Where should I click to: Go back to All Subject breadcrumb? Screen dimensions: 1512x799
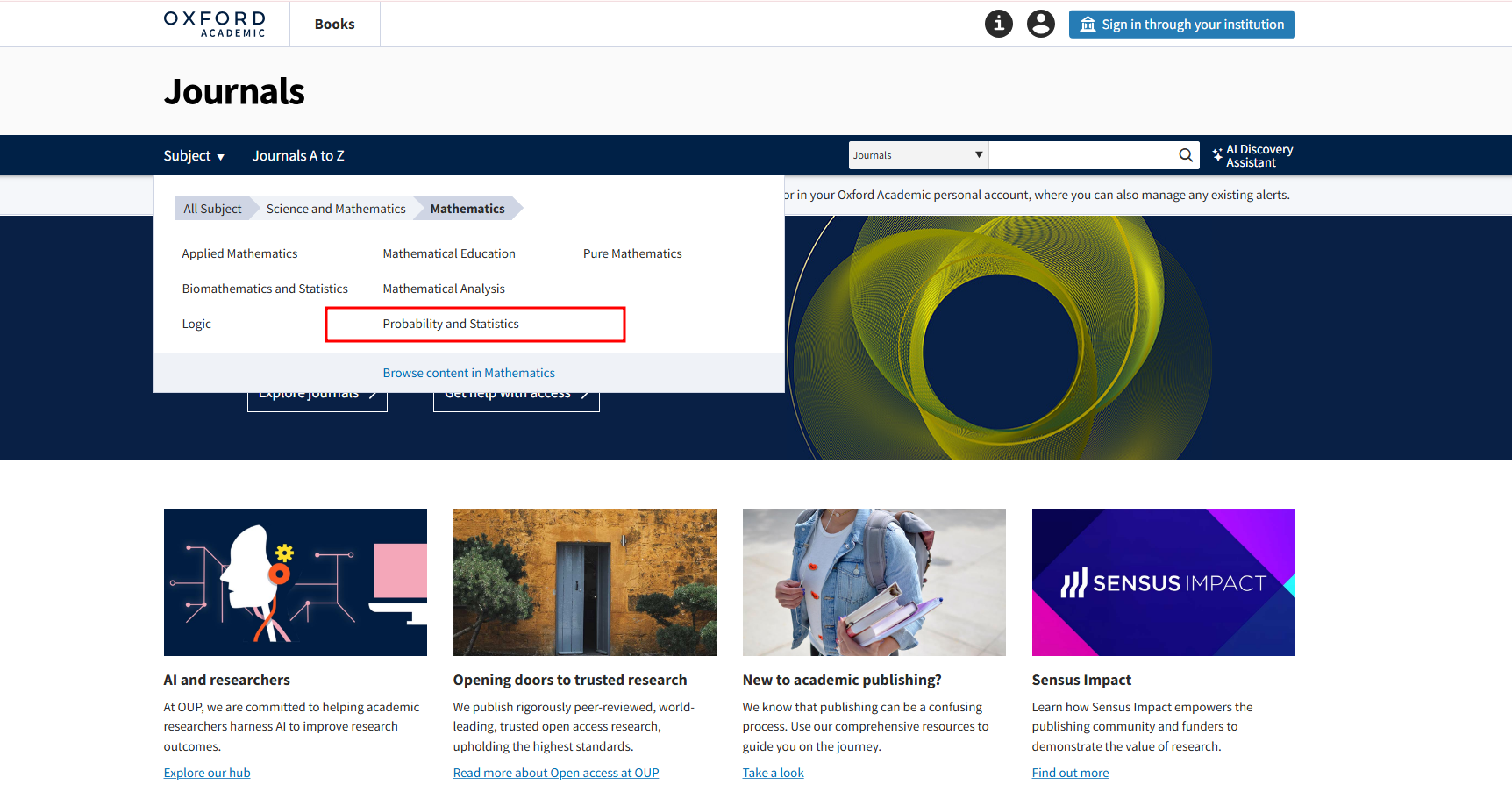point(212,209)
